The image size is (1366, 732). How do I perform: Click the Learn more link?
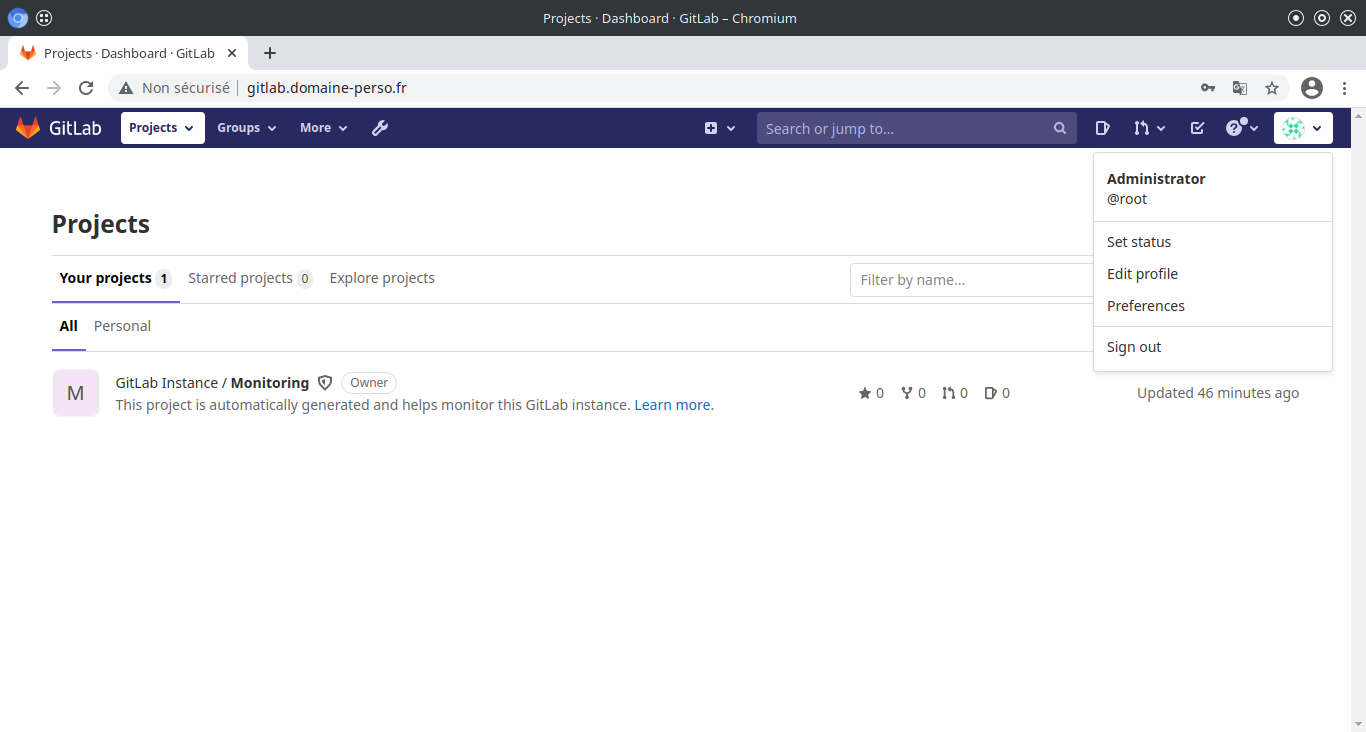click(x=672, y=405)
